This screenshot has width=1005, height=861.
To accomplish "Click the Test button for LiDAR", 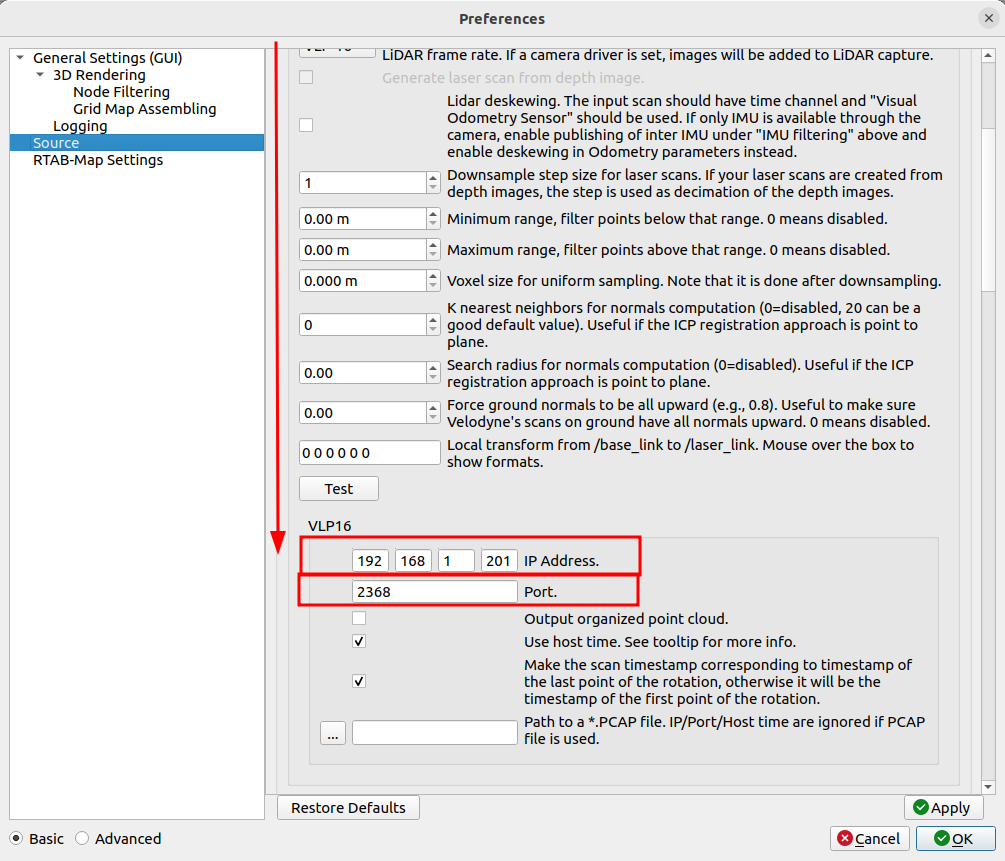I will (339, 489).
